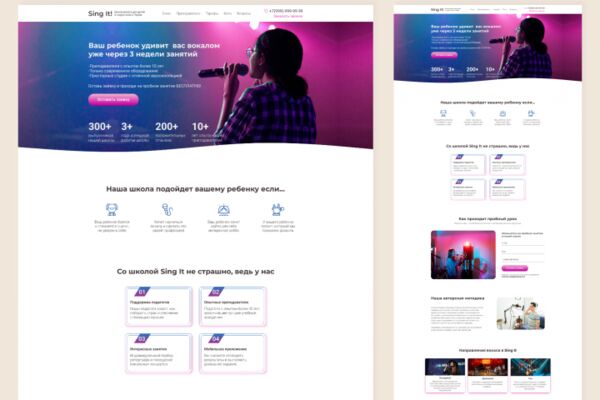600x400 pixels.
Task: Click the '200+' statistic in the small mockup
Action: 472,69
